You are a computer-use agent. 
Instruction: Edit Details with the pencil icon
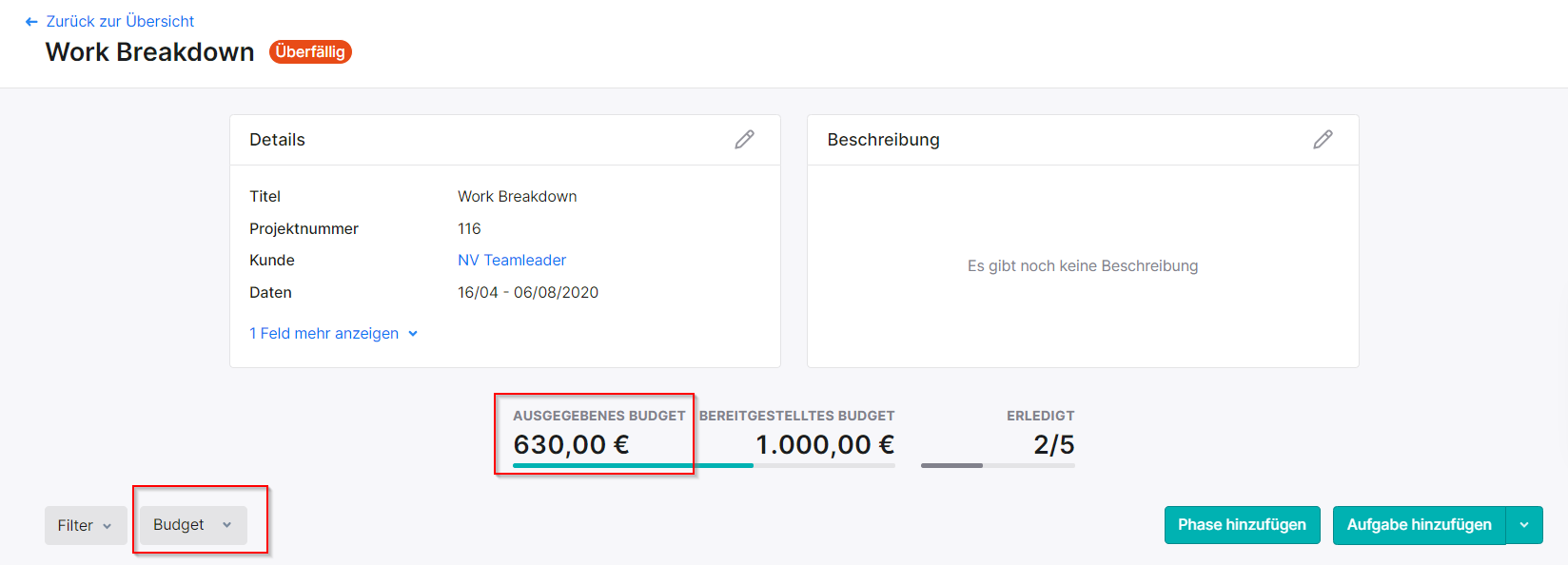[x=744, y=140]
